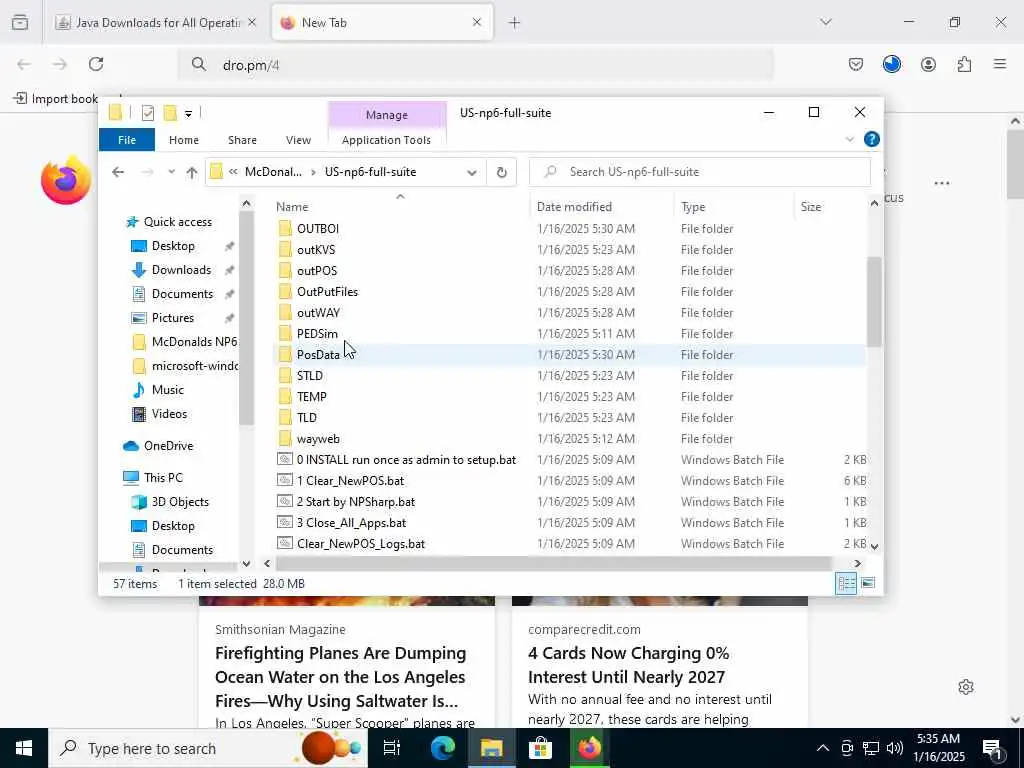
Task: Select the 3 Close_All_Apps.bat file icon
Action: (x=285, y=522)
